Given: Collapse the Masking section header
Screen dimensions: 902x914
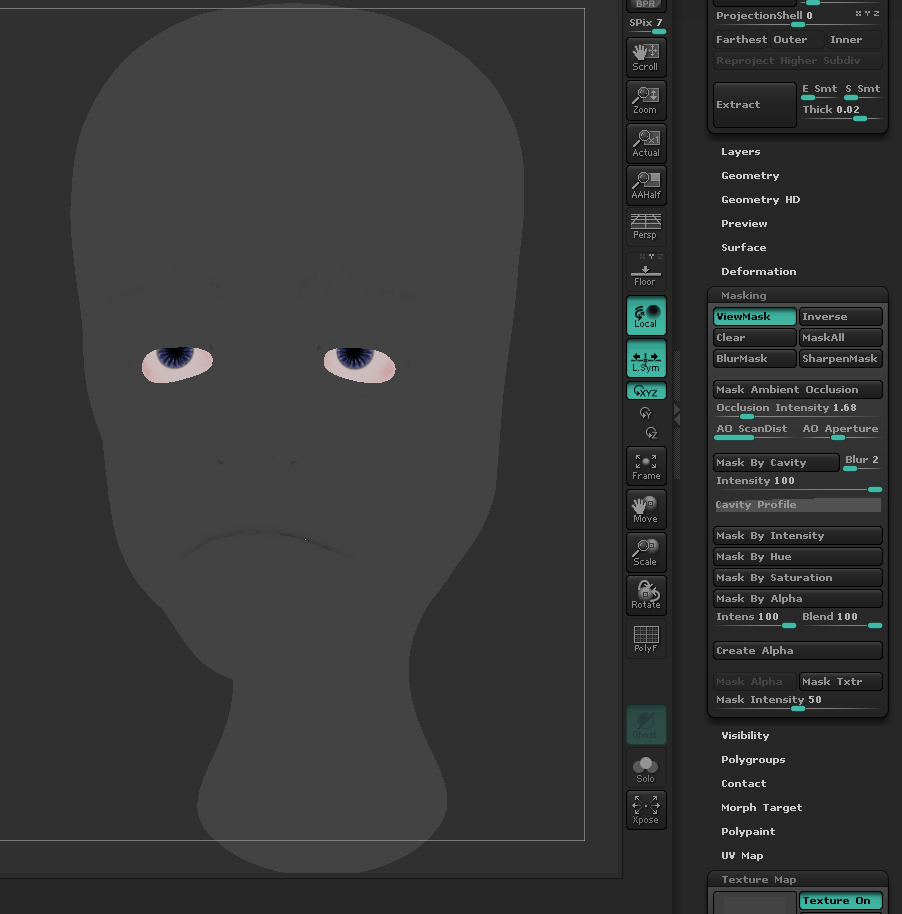Looking at the screenshot, I should click(744, 296).
